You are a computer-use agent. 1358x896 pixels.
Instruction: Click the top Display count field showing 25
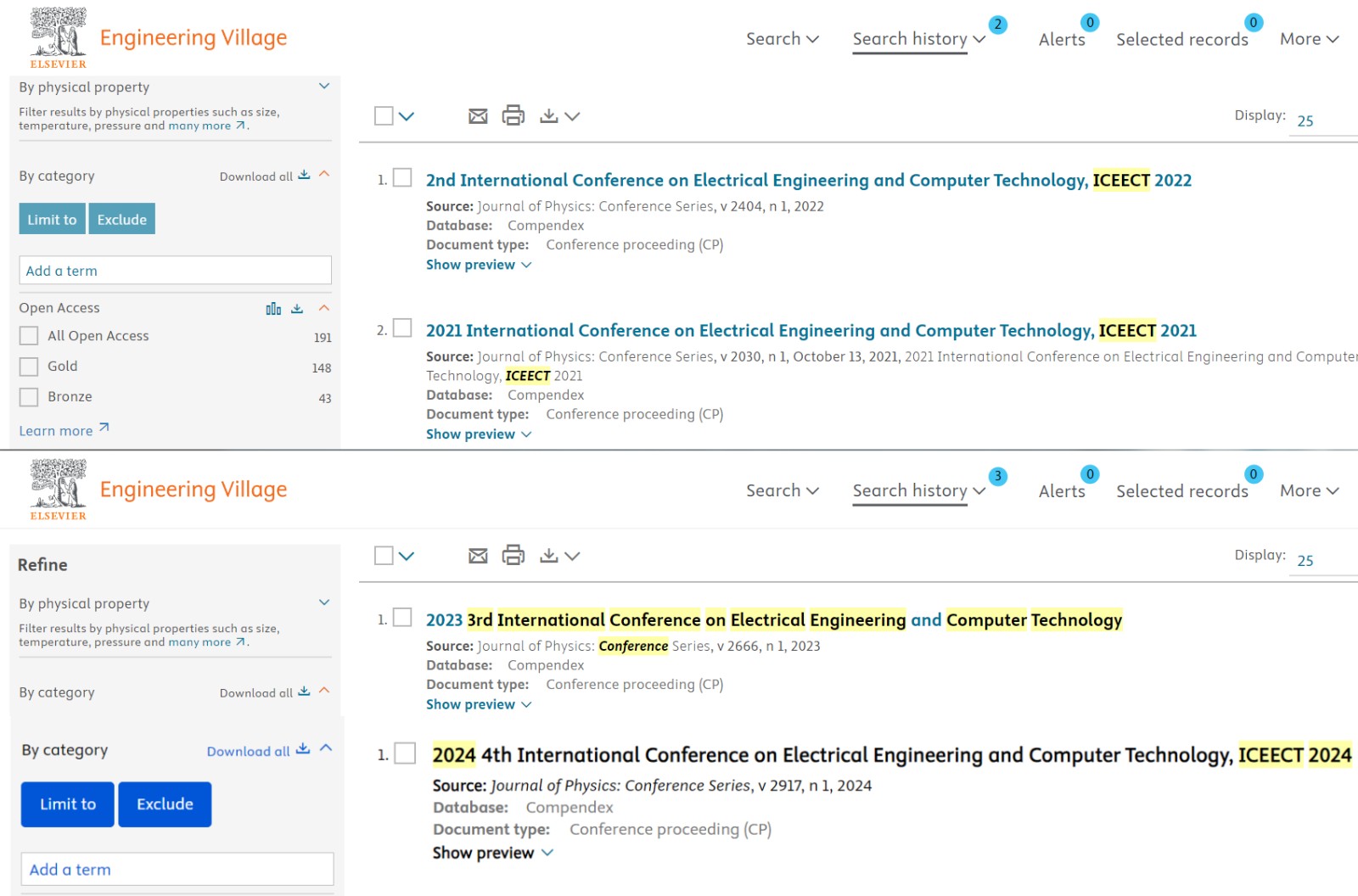point(1324,120)
